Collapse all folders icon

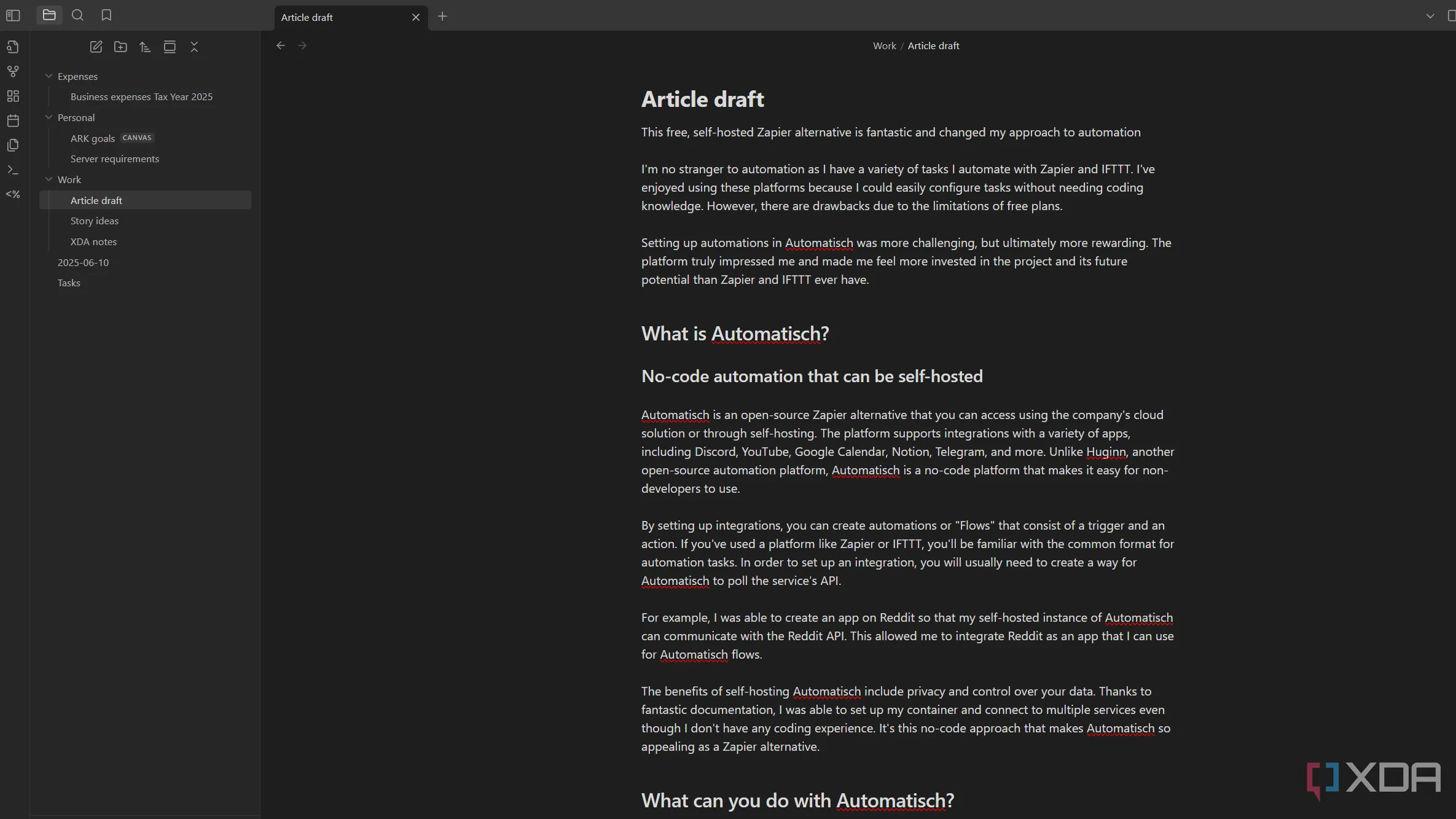(x=194, y=47)
